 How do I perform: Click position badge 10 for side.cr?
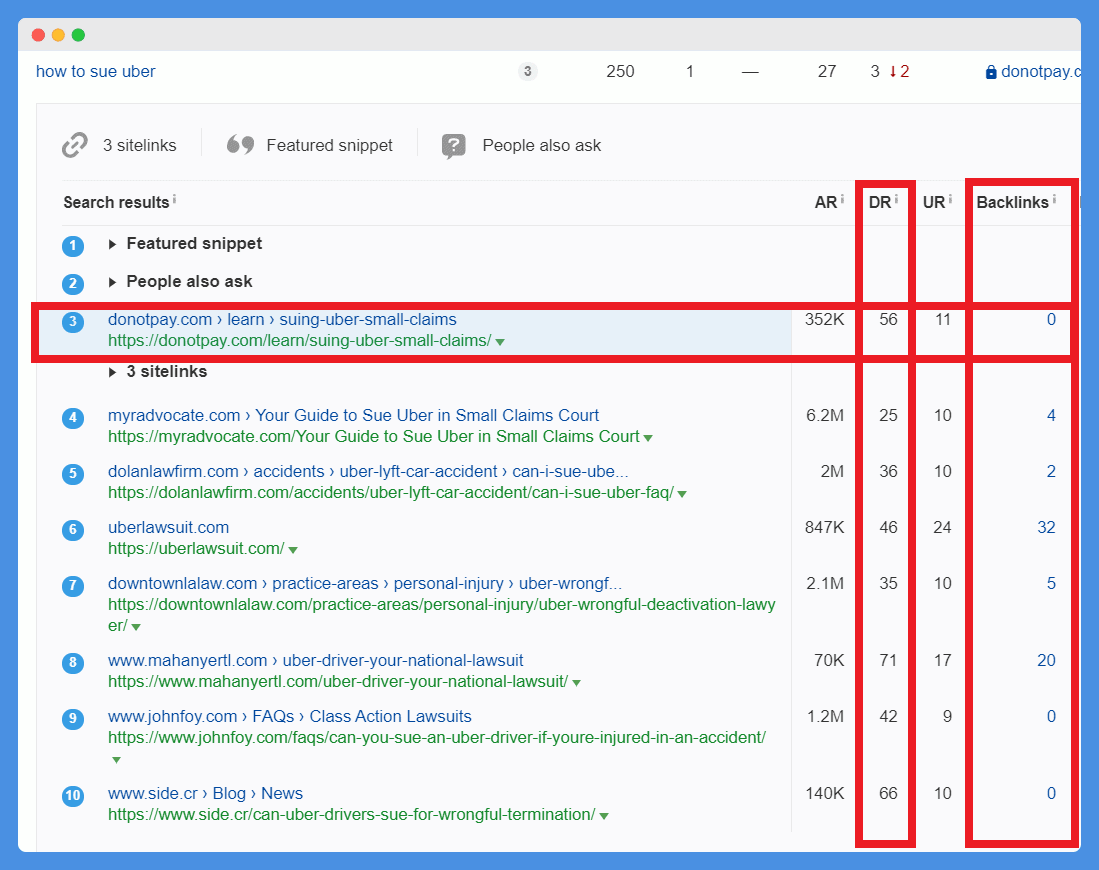(x=73, y=796)
